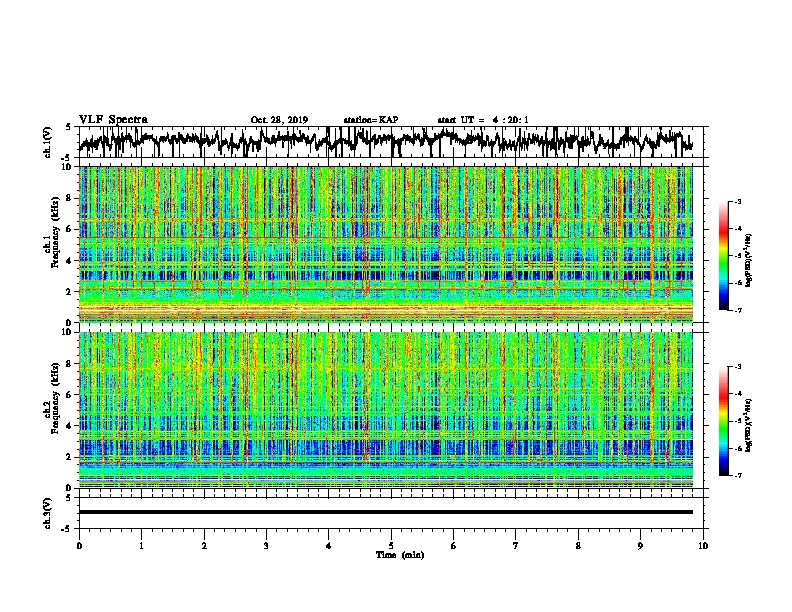Click the "VLF Spectra" plot title

pyautogui.click(x=113, y=120)
